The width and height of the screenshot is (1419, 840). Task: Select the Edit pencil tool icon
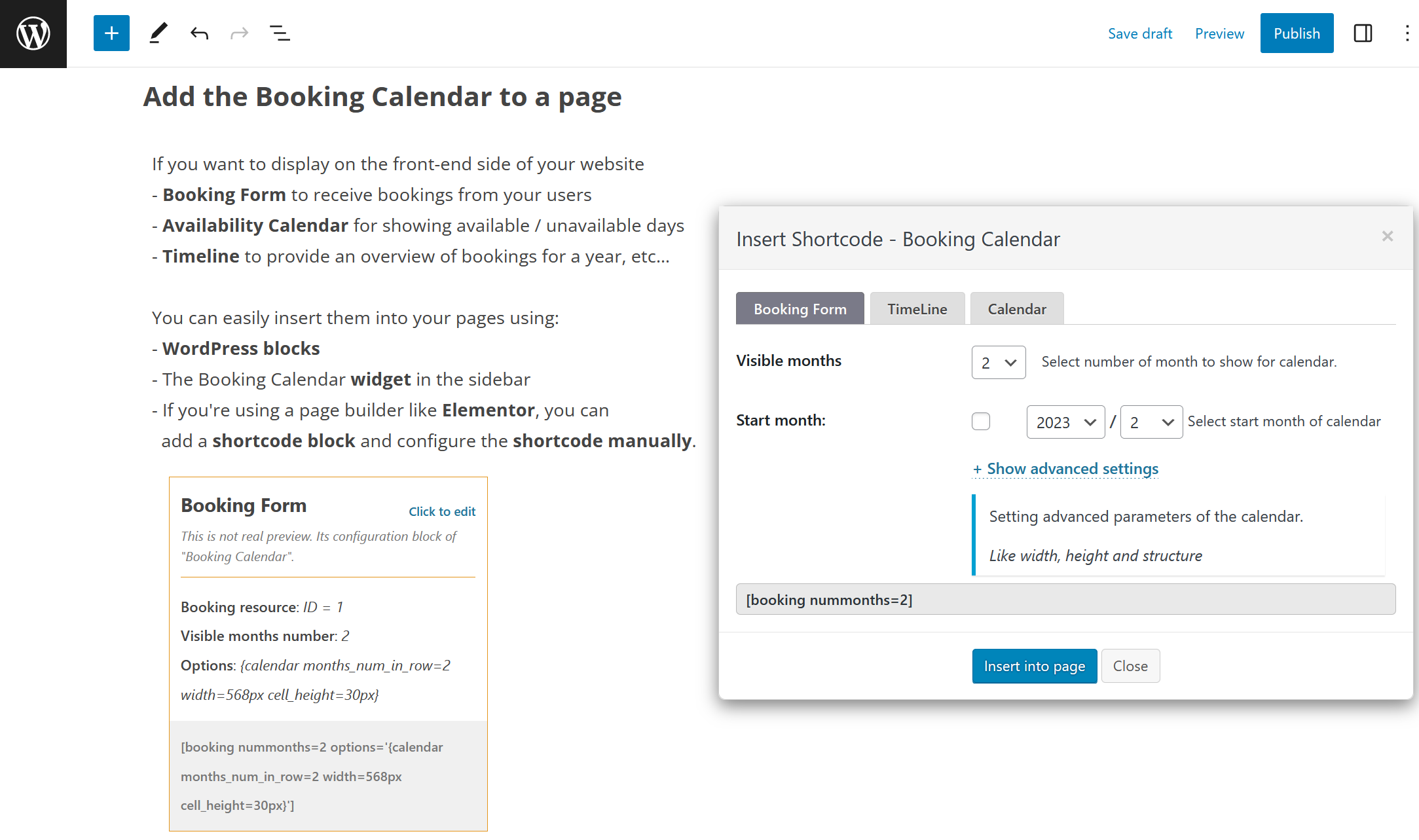157,32
